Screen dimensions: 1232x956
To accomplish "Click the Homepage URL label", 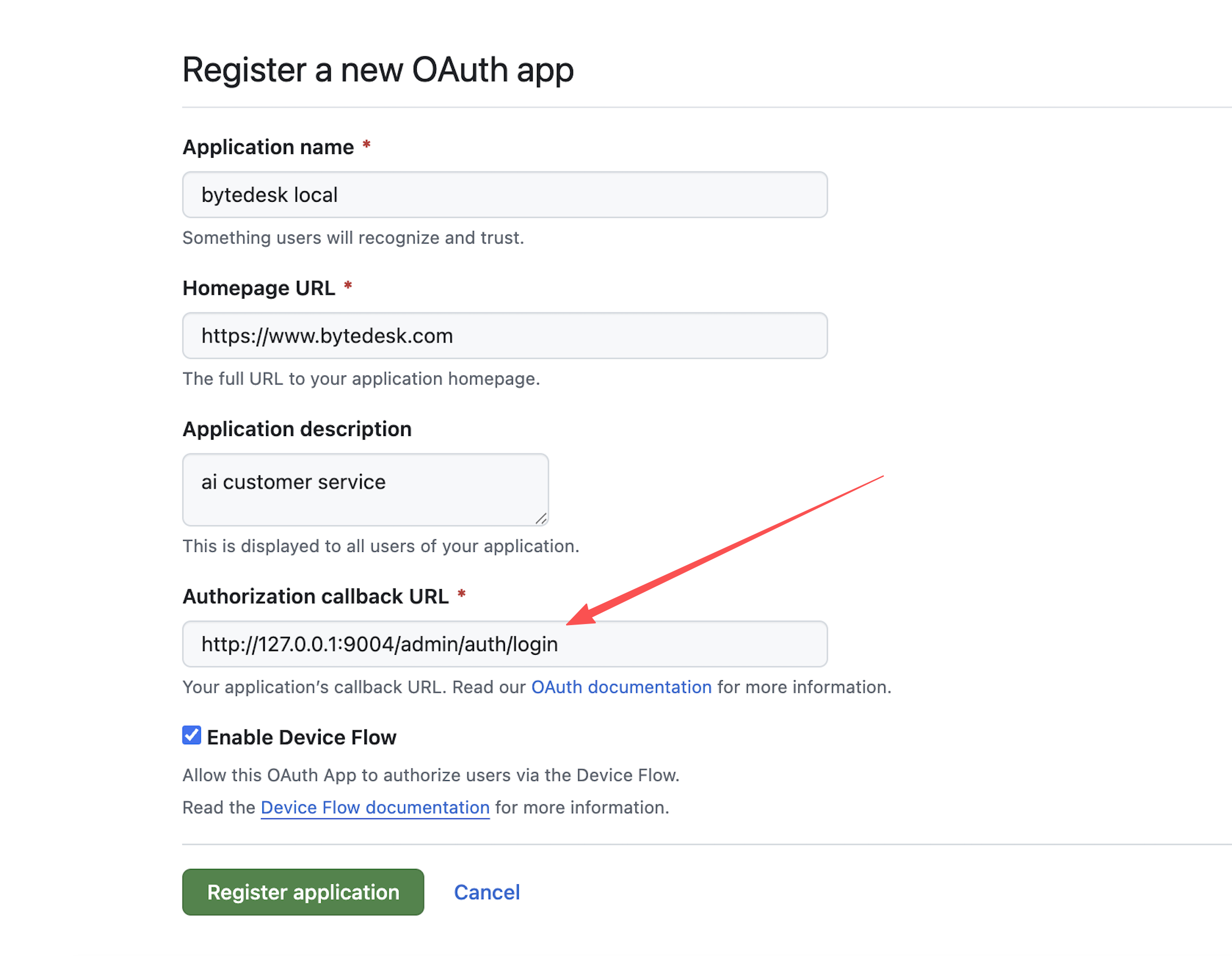I will 259,288.
